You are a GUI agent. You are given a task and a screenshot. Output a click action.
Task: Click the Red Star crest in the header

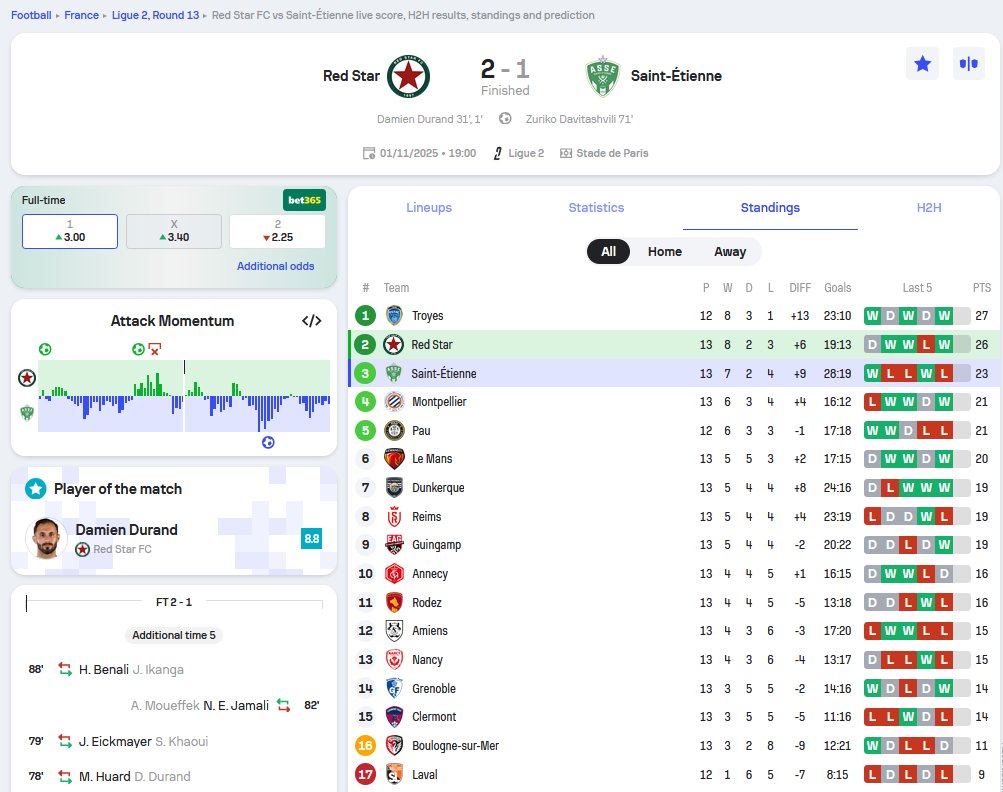point(410,76)
